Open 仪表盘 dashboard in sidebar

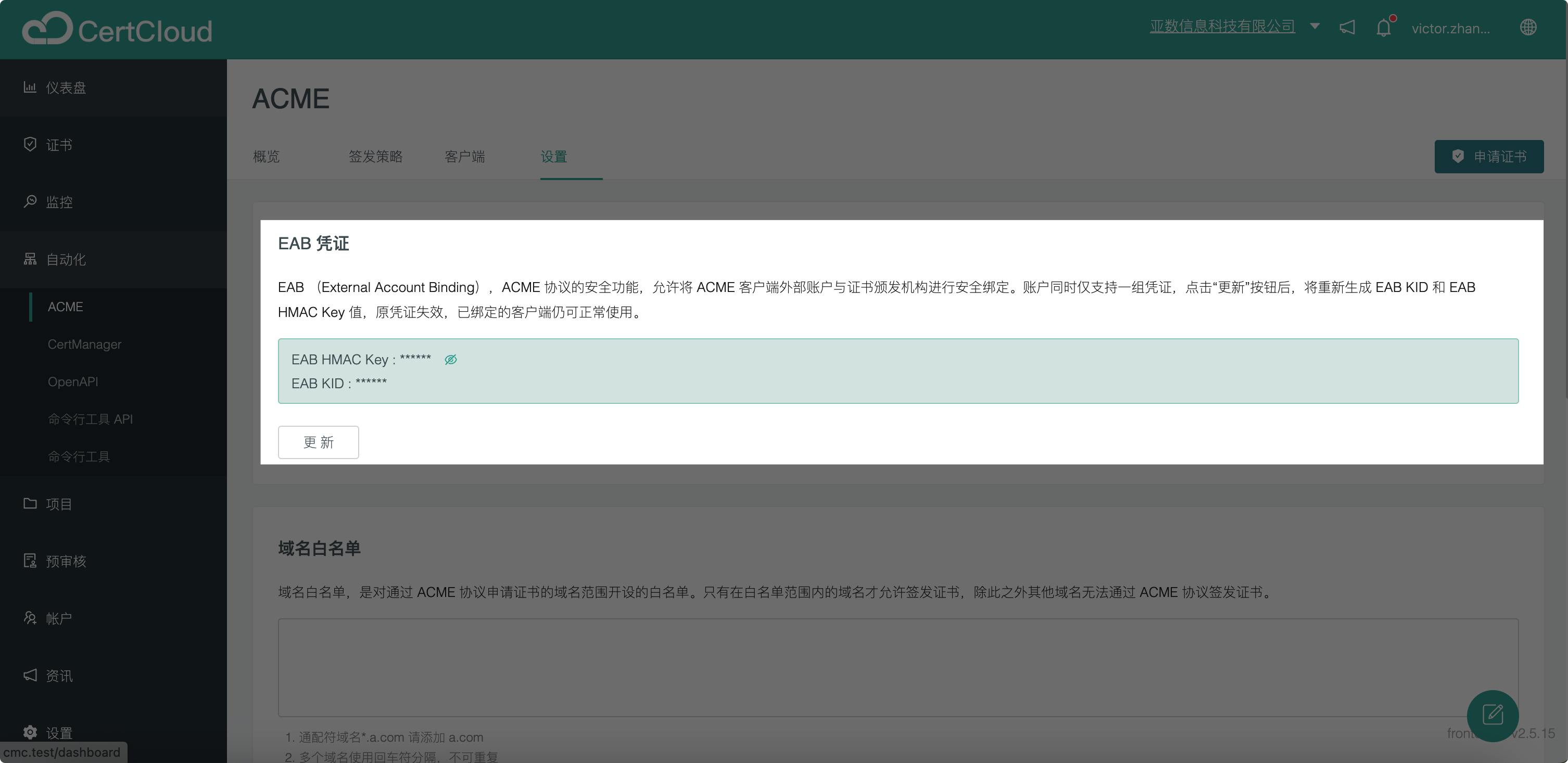pyautogui.click(x=113, y=87)
